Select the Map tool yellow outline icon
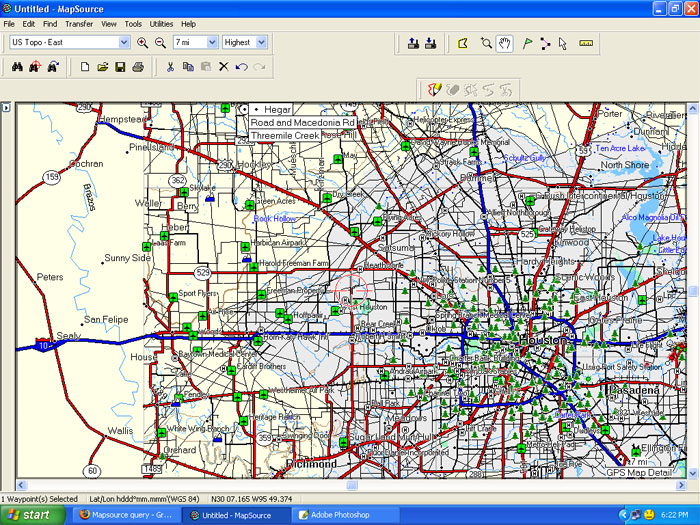Viewport: 700px width, 525px height. pyautogui.click(x=463, y=43)
